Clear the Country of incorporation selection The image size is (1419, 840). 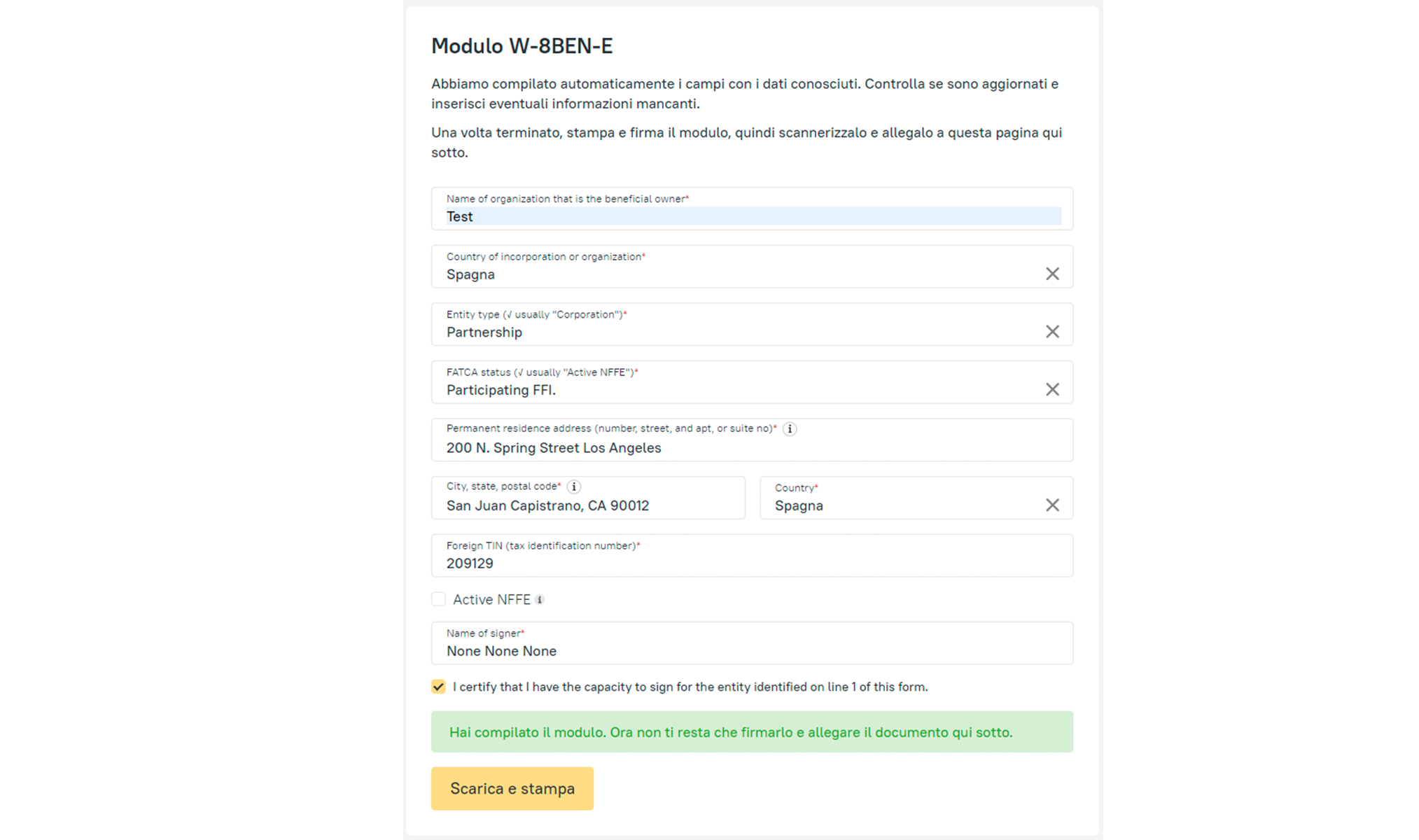coord(1051,274)
